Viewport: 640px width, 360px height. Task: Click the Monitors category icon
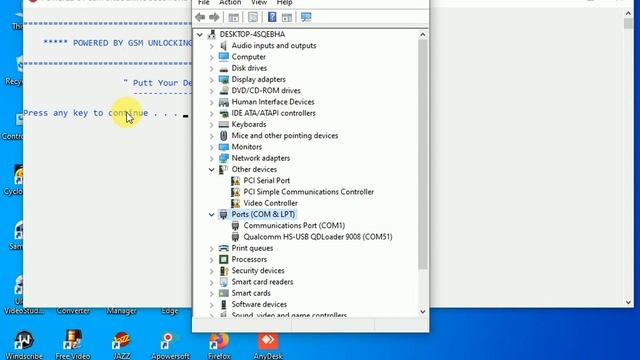point(223,147)
